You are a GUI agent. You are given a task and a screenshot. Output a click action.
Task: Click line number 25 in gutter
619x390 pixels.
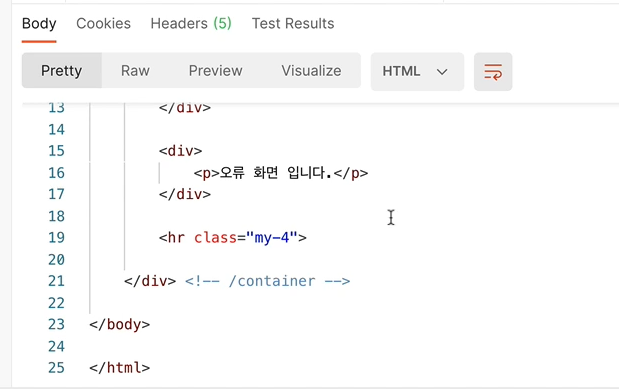coord(56,368)
